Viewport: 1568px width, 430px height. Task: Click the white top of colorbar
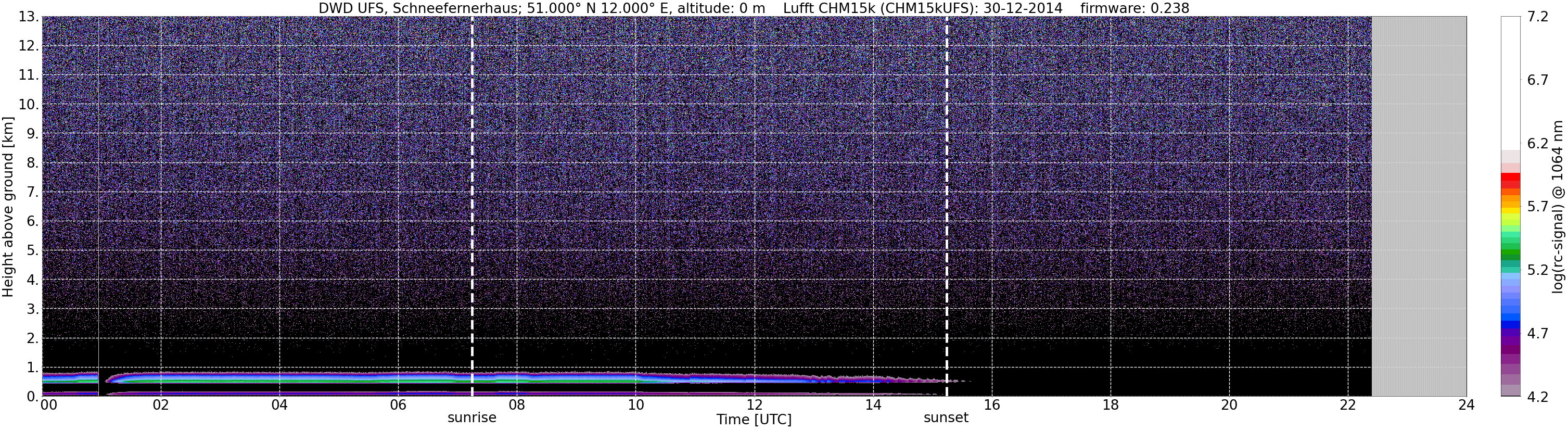[1511, 83]
